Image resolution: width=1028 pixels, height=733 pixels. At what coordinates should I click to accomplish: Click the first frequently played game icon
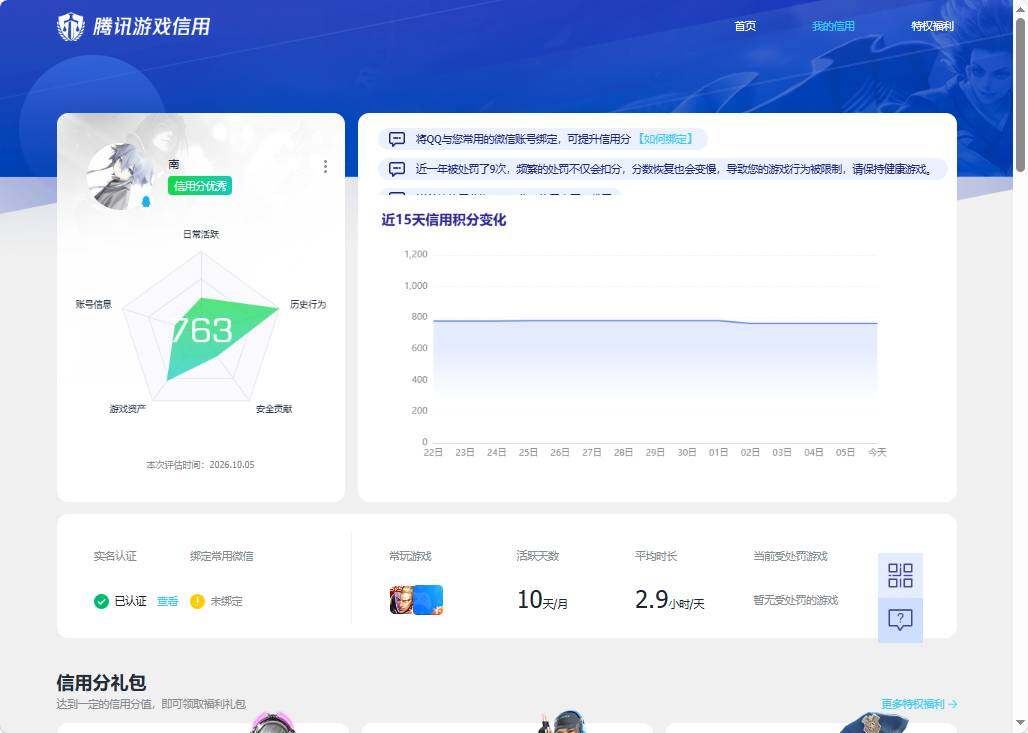tap(401, 600)
